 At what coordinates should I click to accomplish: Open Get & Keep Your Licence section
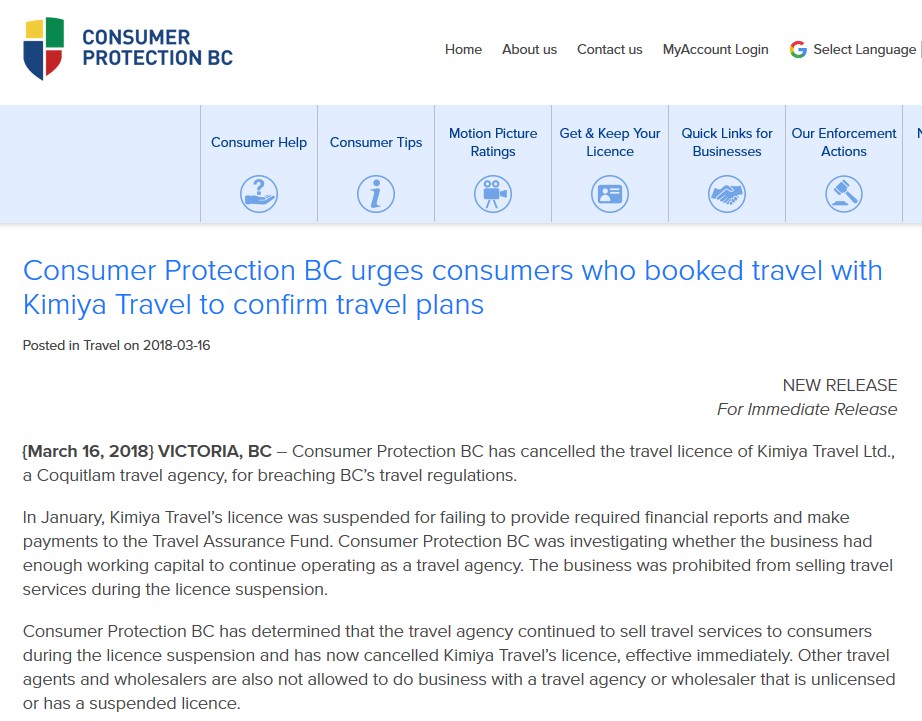[x=610, y=142]
